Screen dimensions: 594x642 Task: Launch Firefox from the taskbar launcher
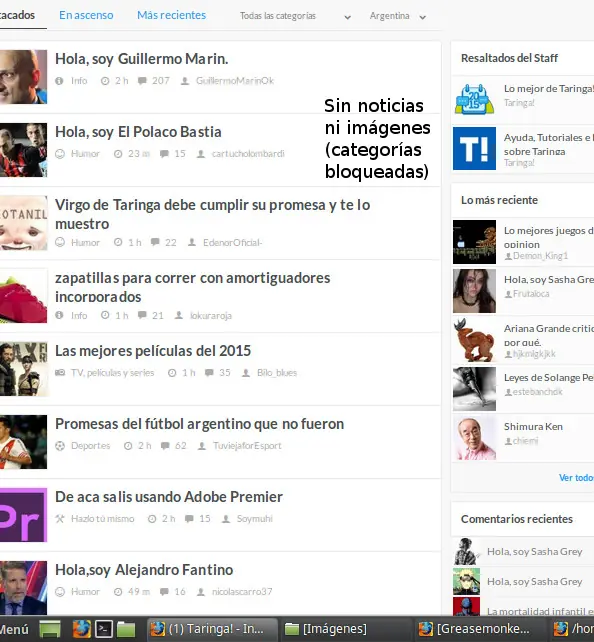pos(81,629)
